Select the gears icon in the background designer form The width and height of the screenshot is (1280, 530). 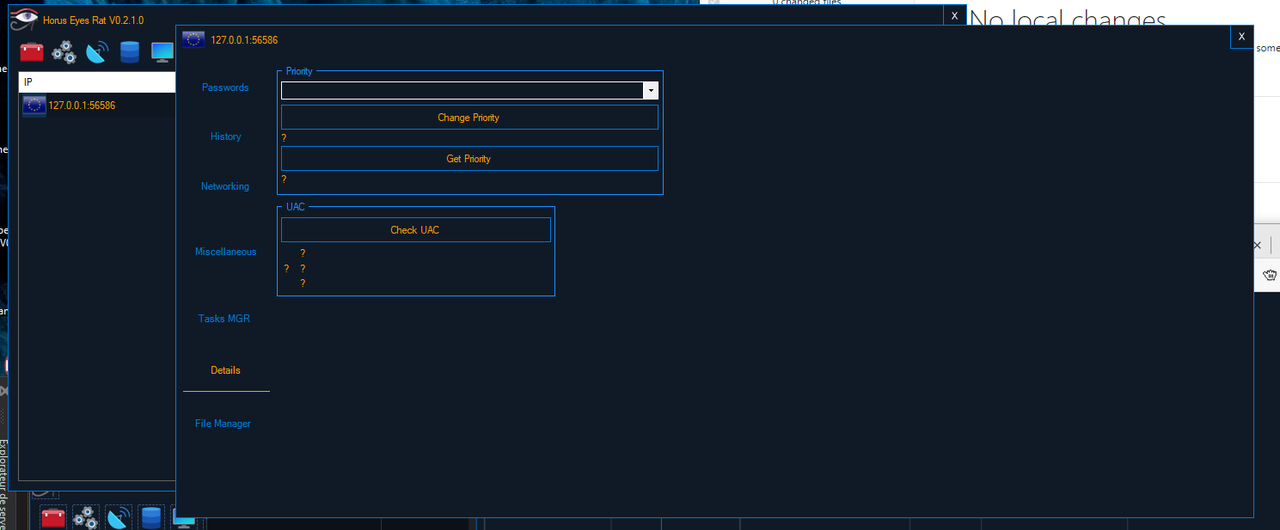click(85, 518)
